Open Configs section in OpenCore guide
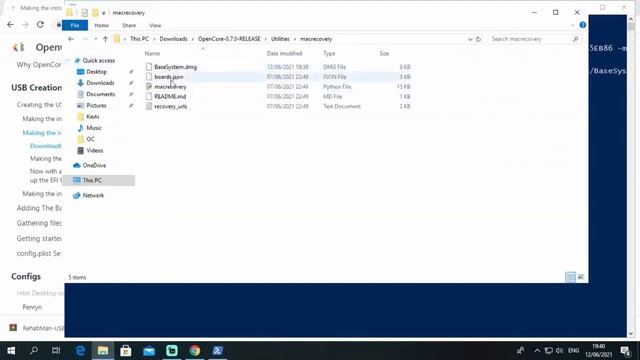The image size is (640, 360). (x=26, y=276)
